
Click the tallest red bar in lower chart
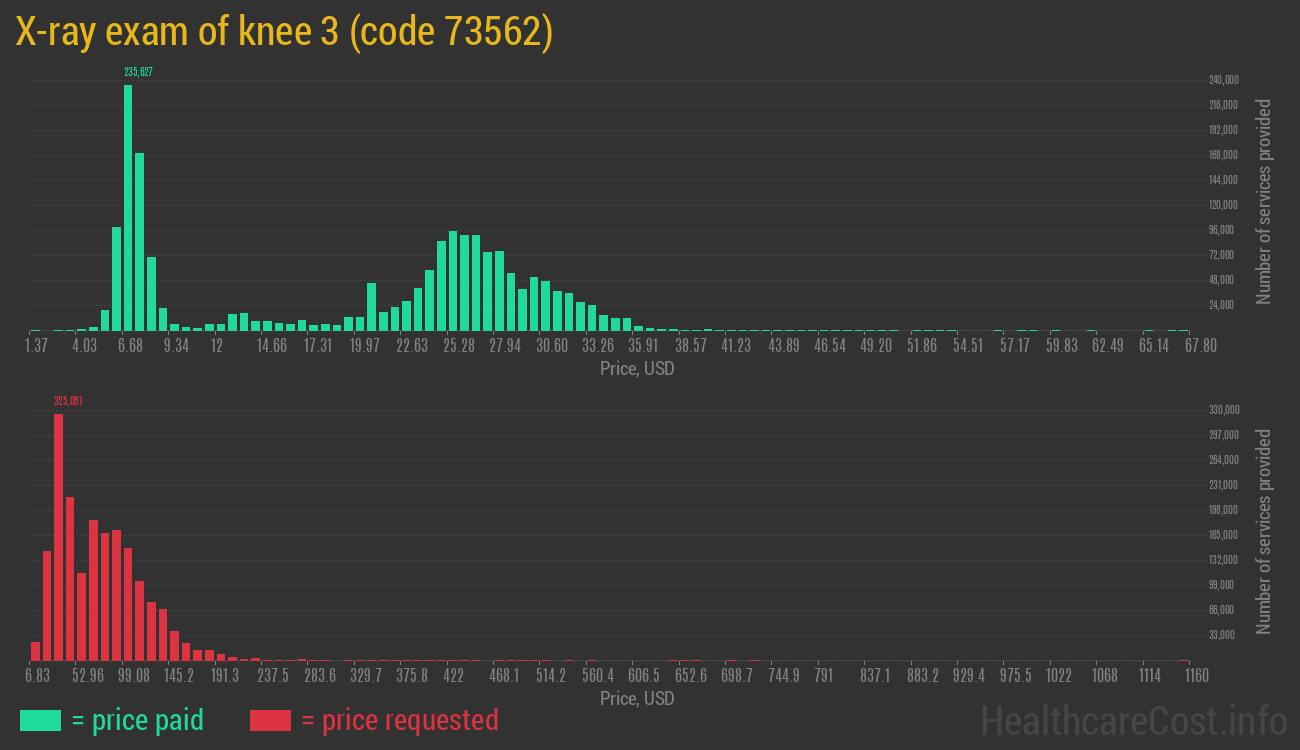tap(58, 537)
